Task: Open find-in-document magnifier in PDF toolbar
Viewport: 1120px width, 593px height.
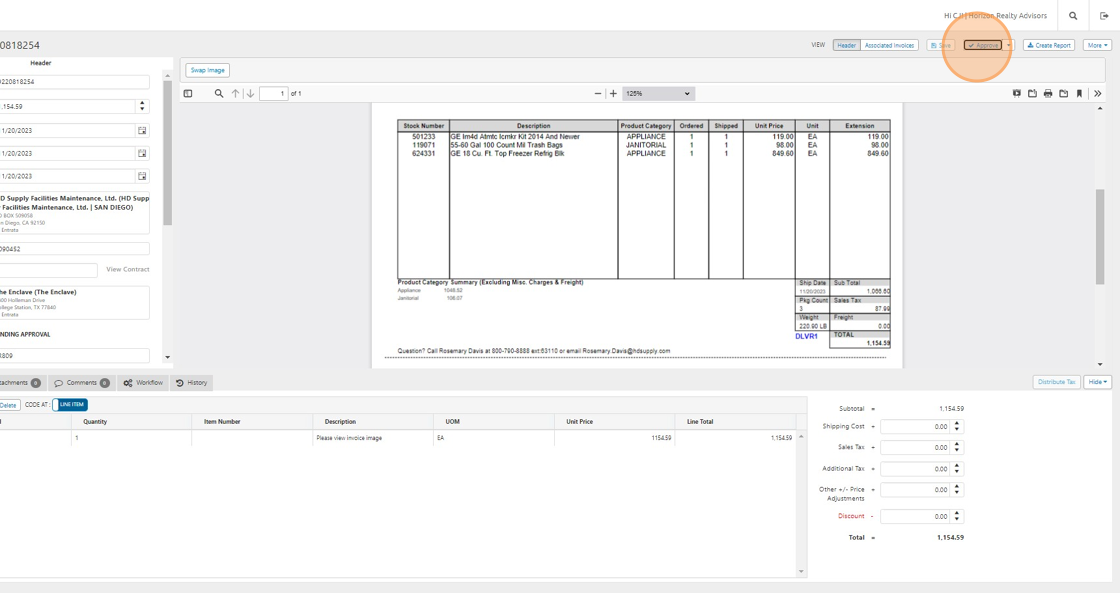Action: (219, 94)
